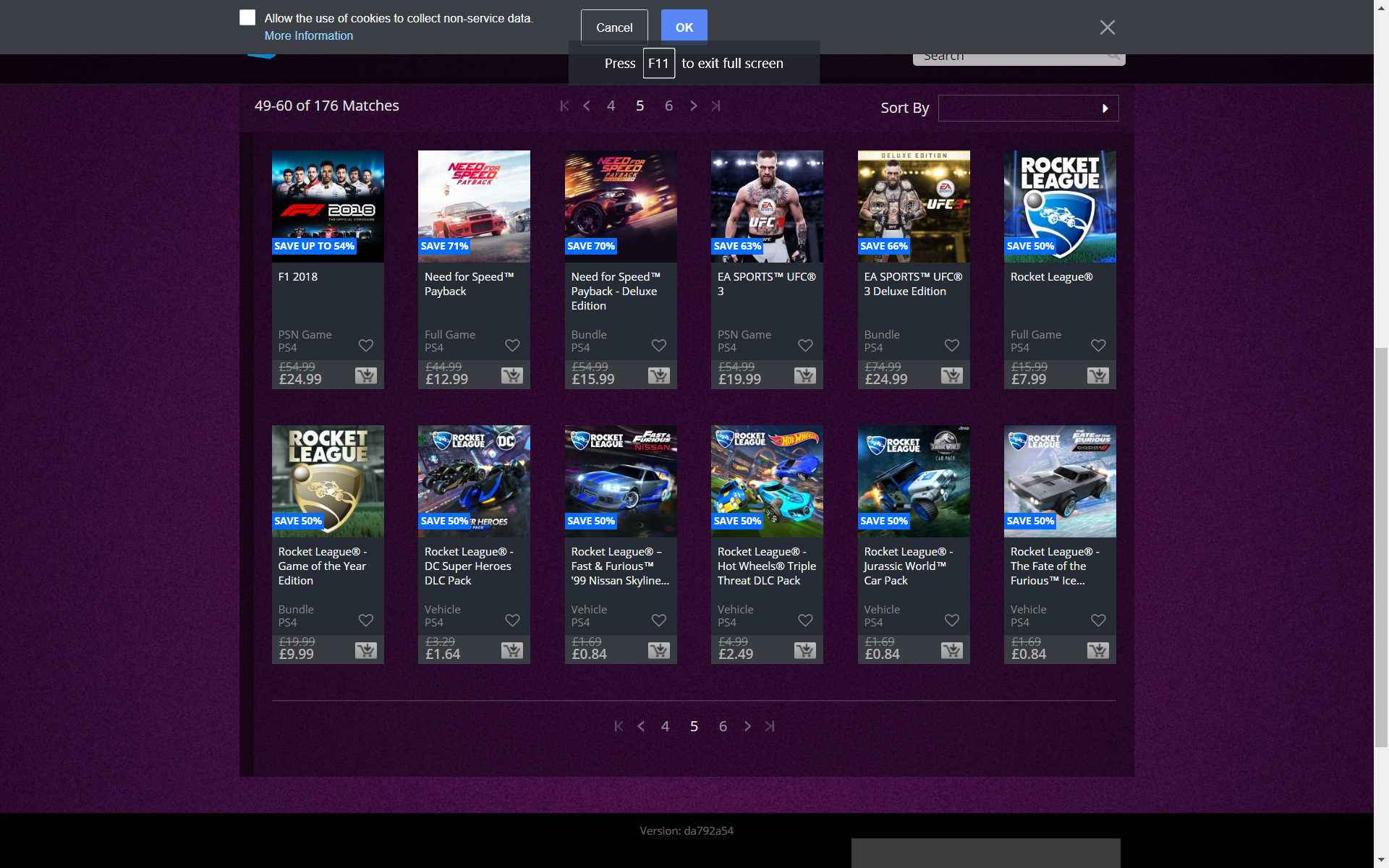Open Rocket League Jurassic World pack cover
The width and height of the screenshot is (1389, 868).
pyautogui.click(x=914, y=481)
